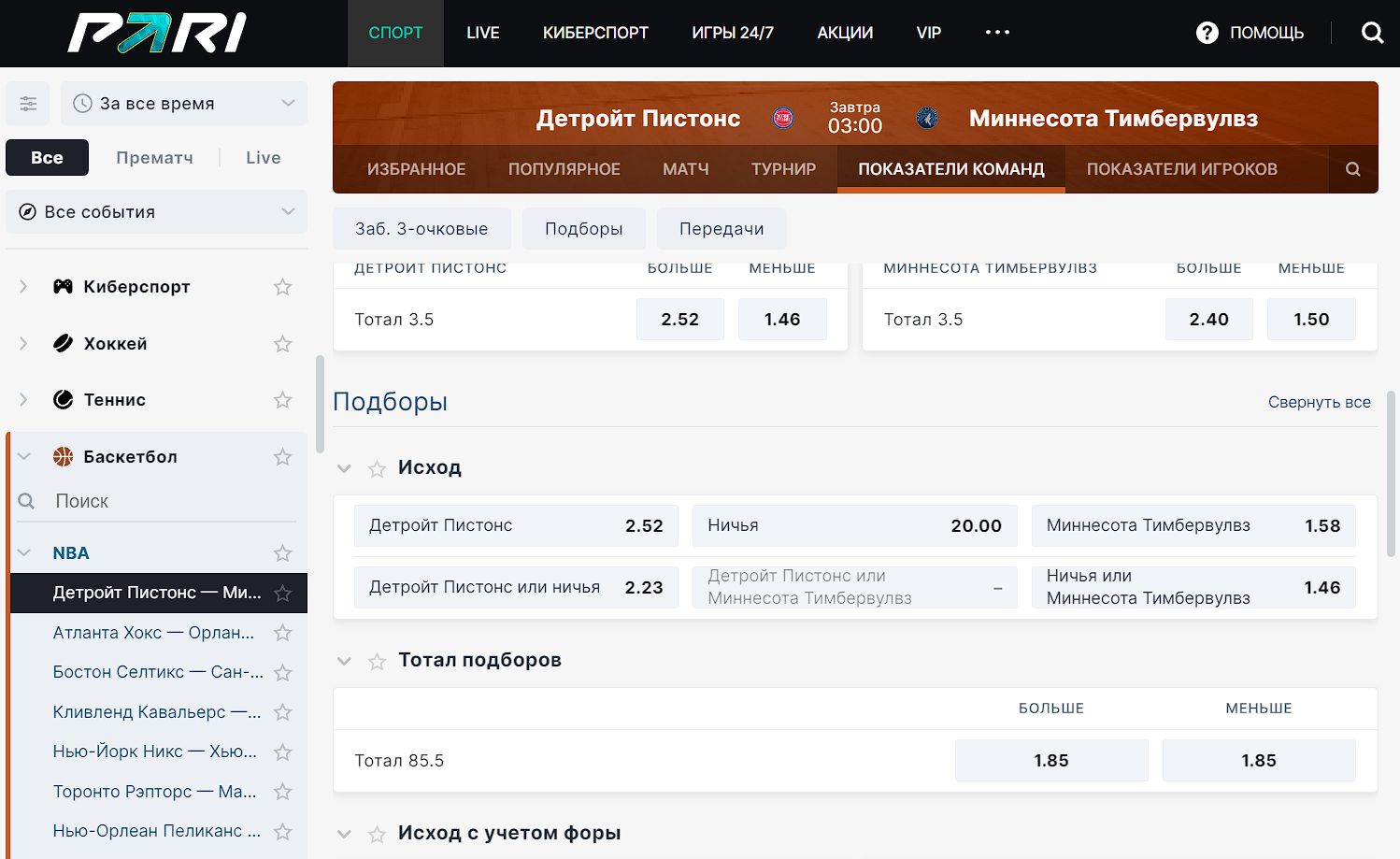Star the Атланта Хокс match

click(282, 633)
